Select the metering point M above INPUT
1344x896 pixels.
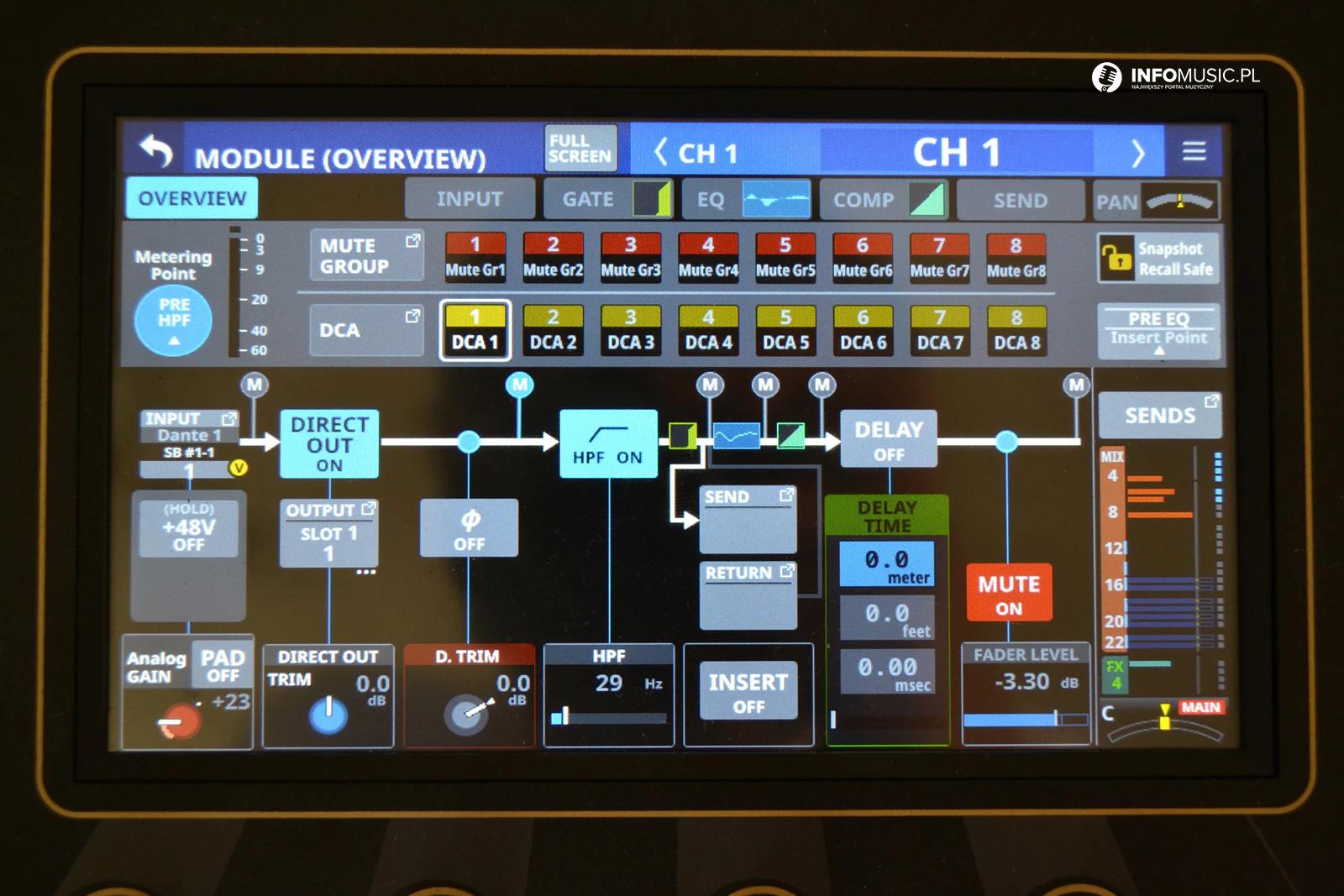click(x=255, y=385)
